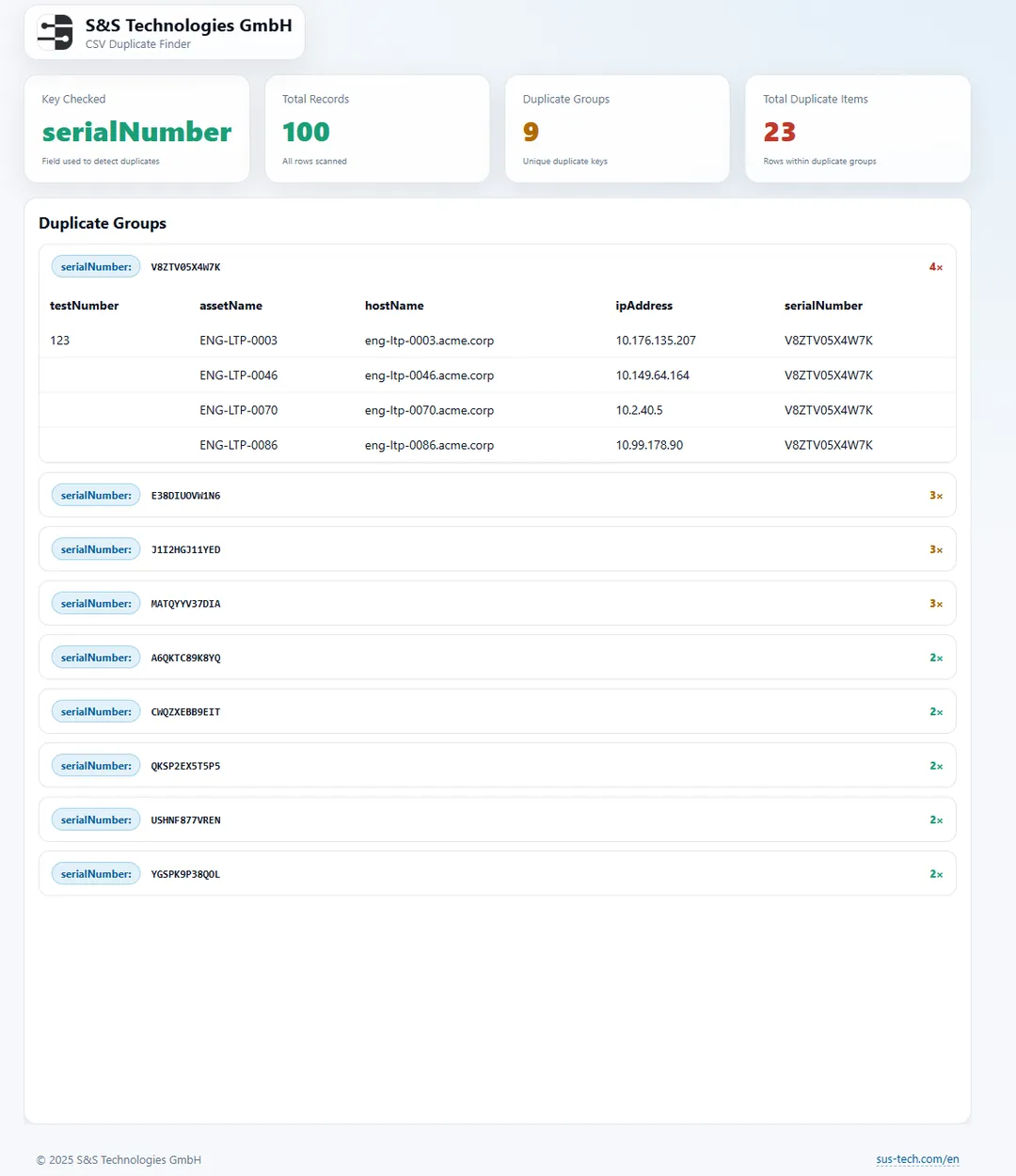Click the CSV Duplicate Finder subtitle
This screenshot has height=1176, width=1016.
point(137,44)
